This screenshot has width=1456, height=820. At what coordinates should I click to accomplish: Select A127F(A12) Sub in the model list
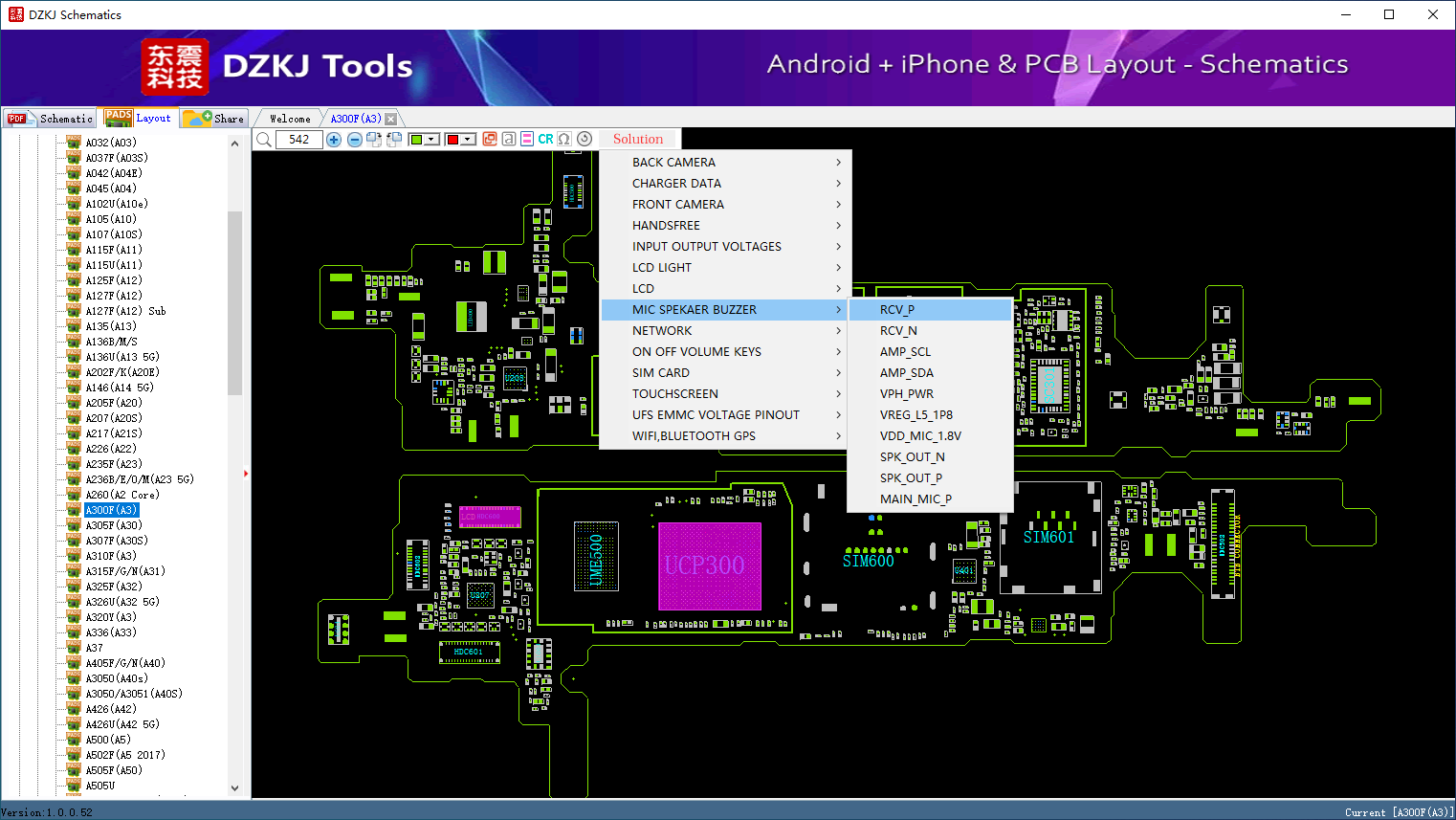pyautogui.click(x=125, y=311)
